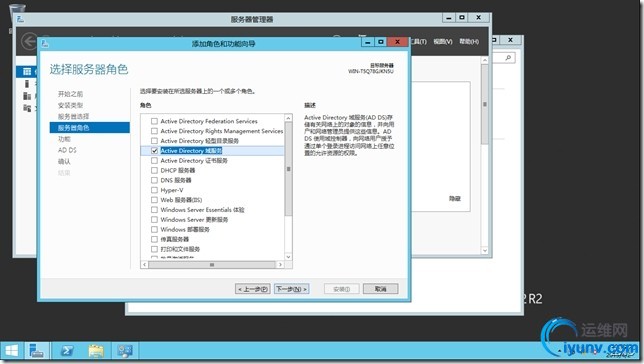Click roles list horizontal scroll left arrow

click(145, 265)
